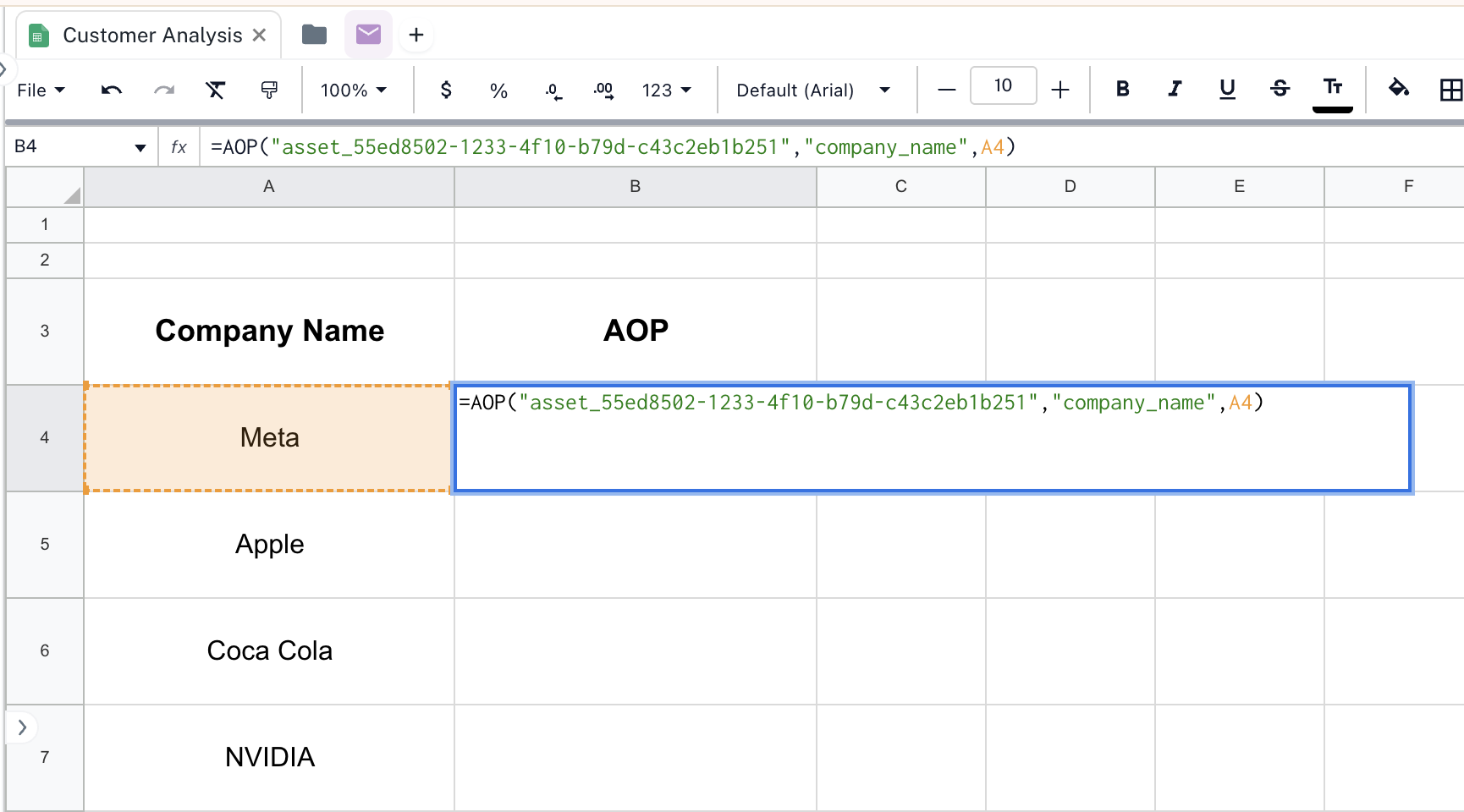Open the 123 number format dropdown
Image resolution: width=1464 pixels, height=812 pixels.
pos(666,90)
